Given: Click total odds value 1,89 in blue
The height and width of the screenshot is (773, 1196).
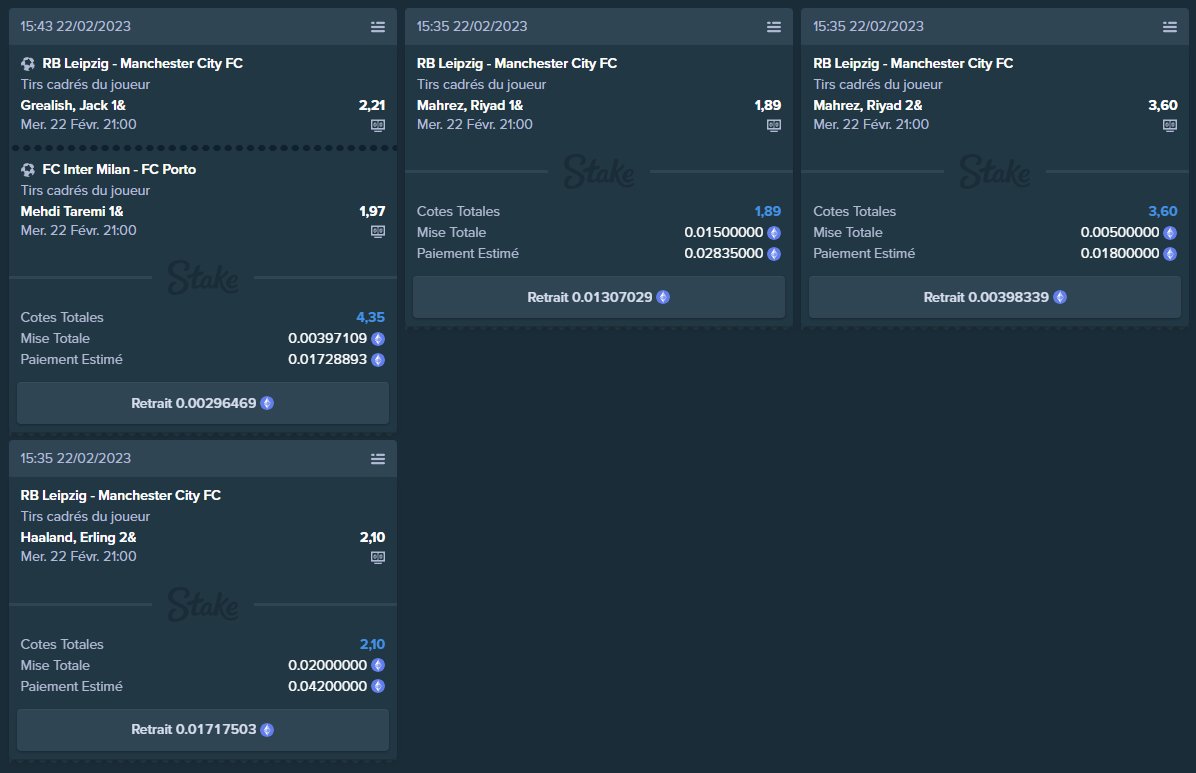Looking at the screenshot, I should click(x=767, y=211).
